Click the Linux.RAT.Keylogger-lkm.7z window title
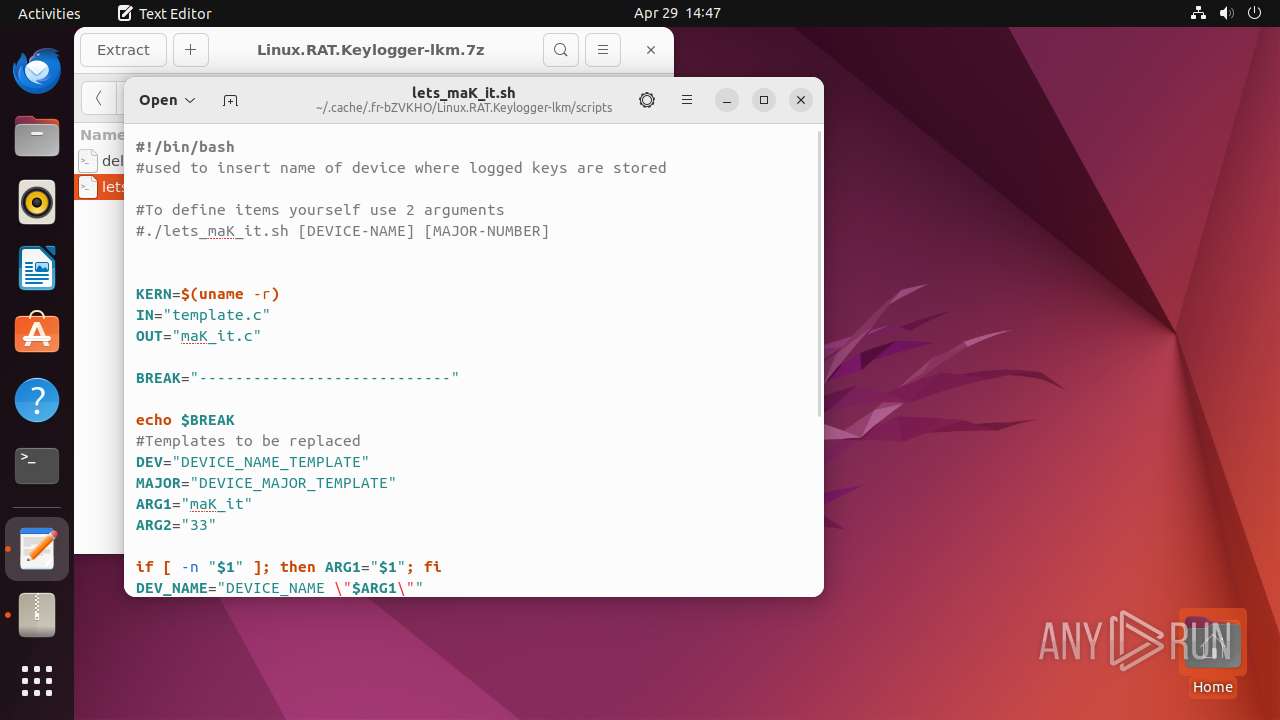 [x=371, y=50]
